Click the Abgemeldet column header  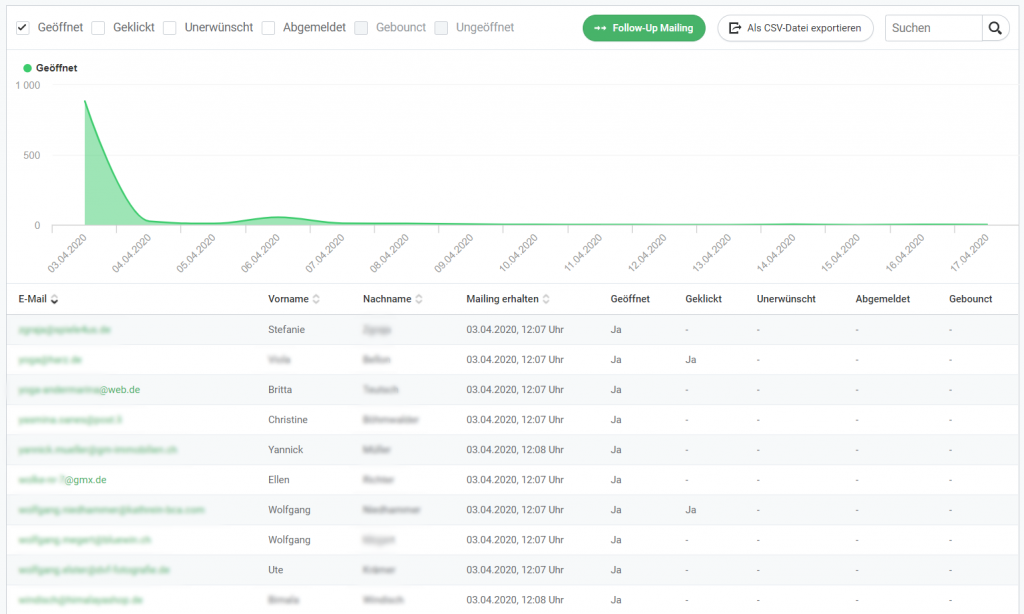pos(882,299)
